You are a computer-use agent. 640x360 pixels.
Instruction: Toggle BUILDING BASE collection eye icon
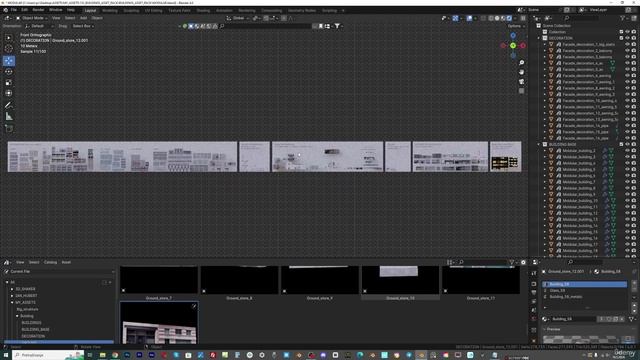pos(627,144)
